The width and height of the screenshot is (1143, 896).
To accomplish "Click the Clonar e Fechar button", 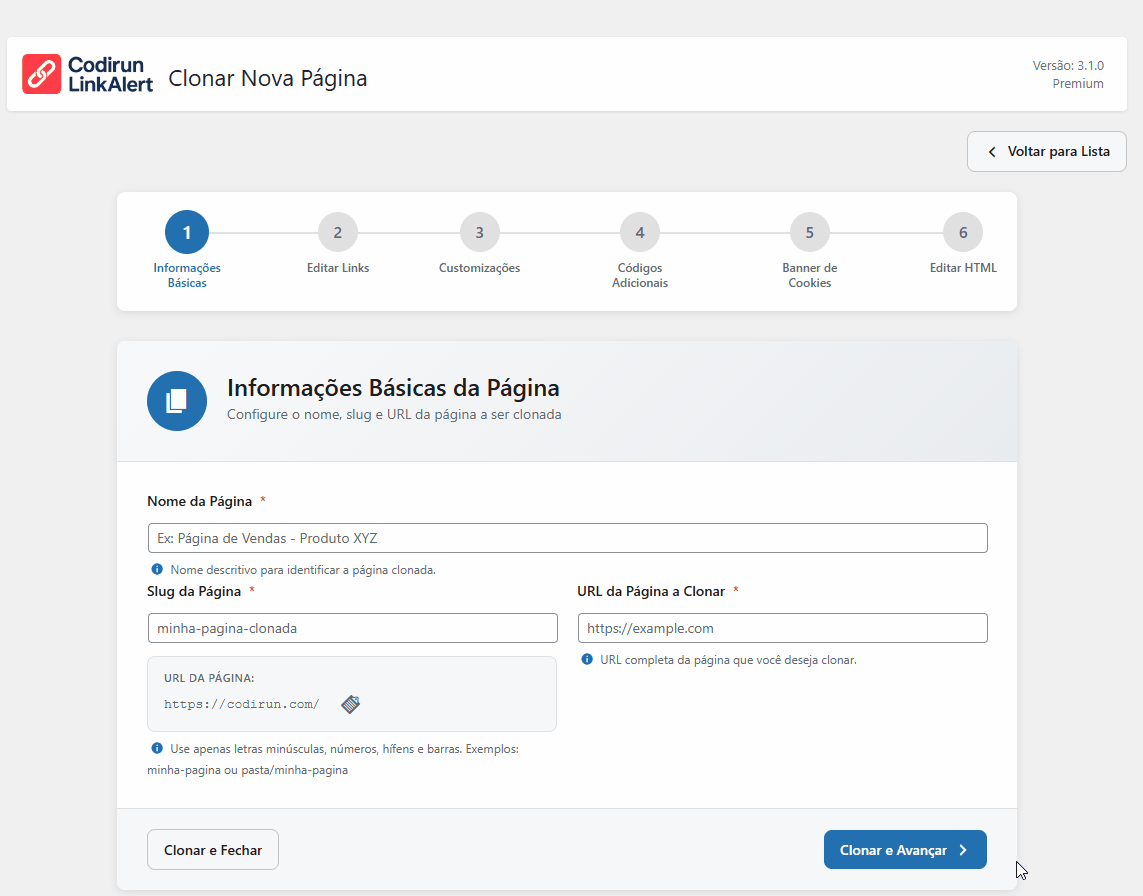I will pyautogui.click(x=213, y=850).
